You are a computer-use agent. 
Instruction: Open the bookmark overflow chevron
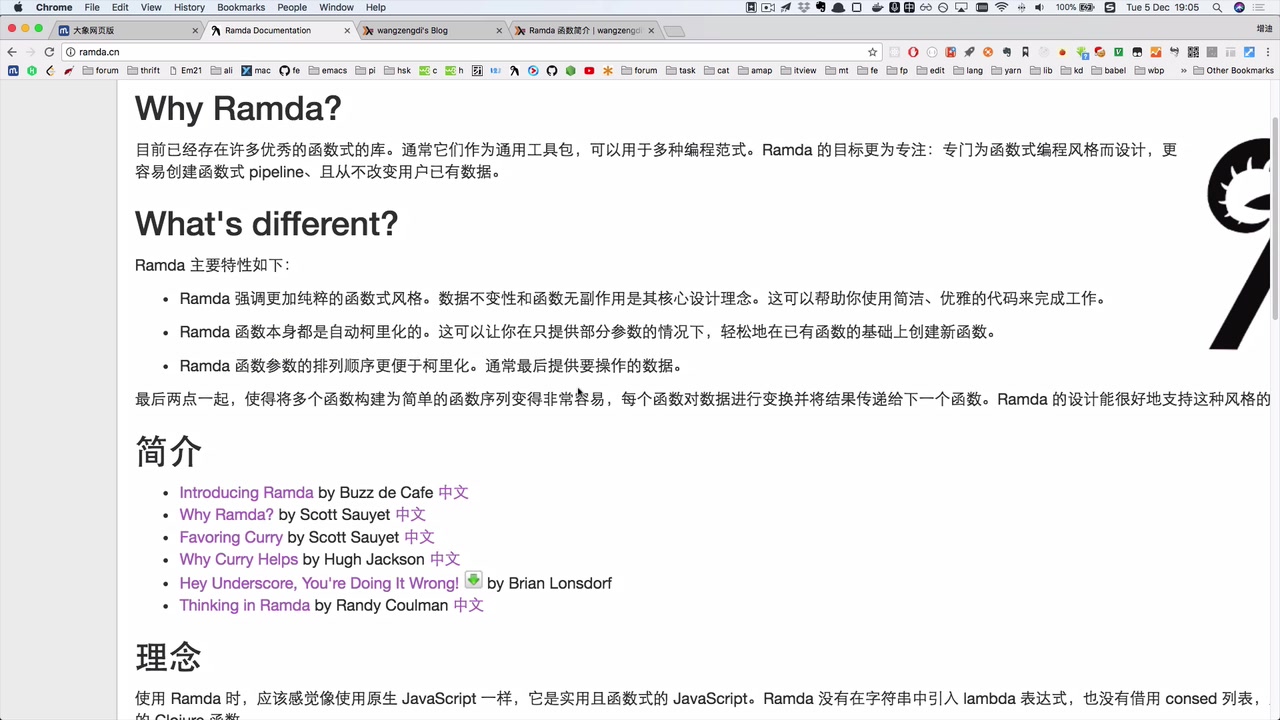tap(1184, 71)
